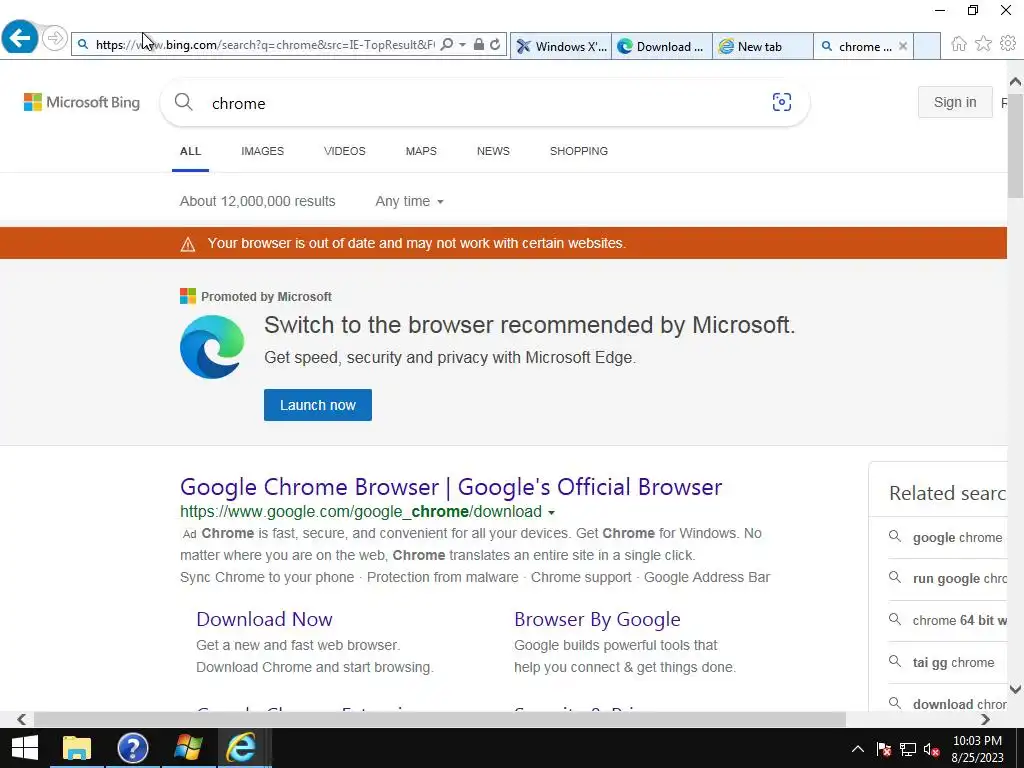Open the Action Center flag tray icon
Image resolution: width=1024 pixels, height=768 pixels.
tap(884, 749)
